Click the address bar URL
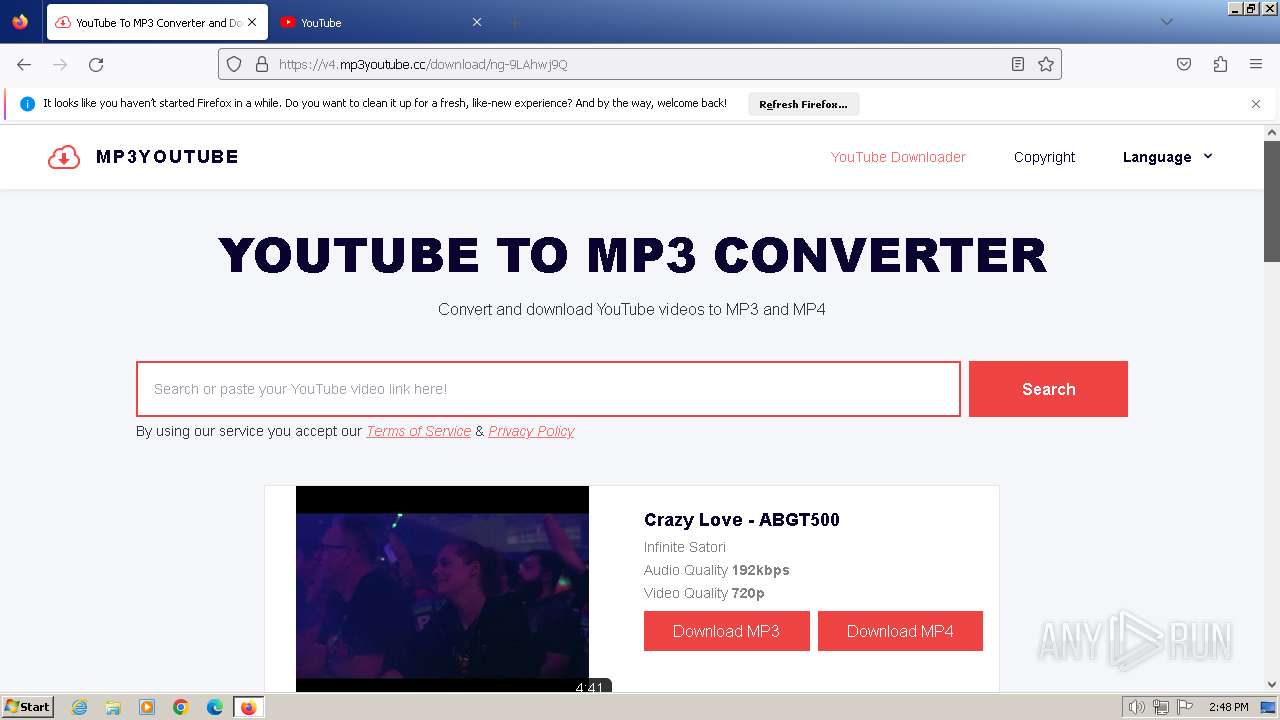Image resolution: width=1280 pixels, height=720 pixels. coord(423,64)
